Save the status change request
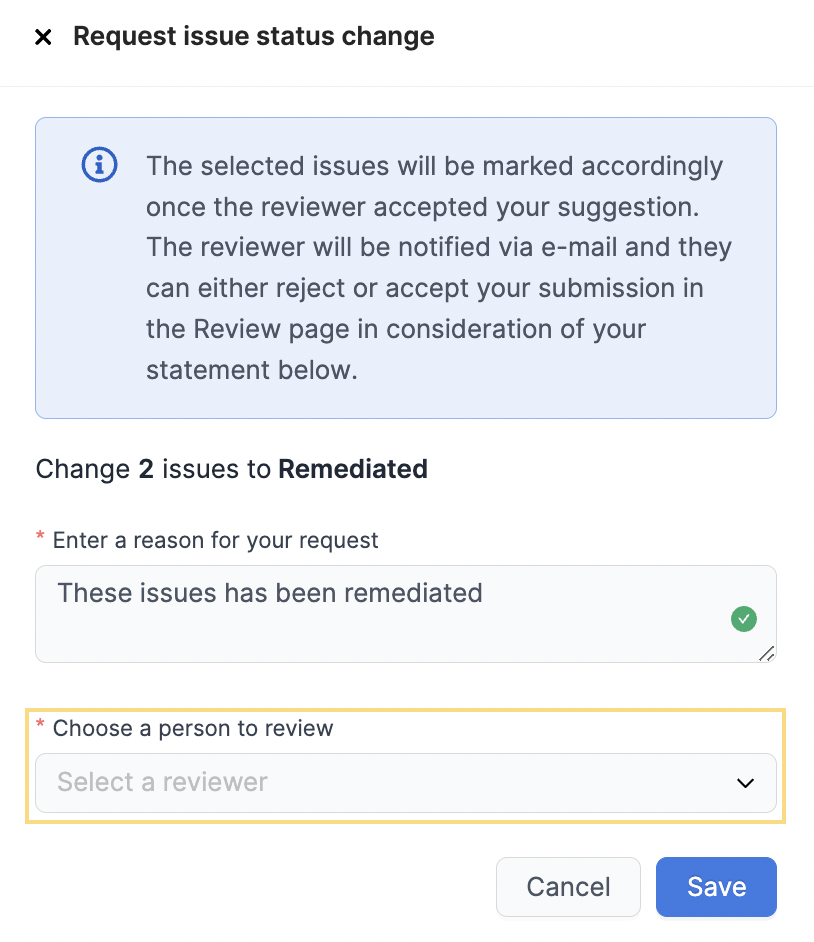This screenshot has height=942, width=814. tap(716, 887)
